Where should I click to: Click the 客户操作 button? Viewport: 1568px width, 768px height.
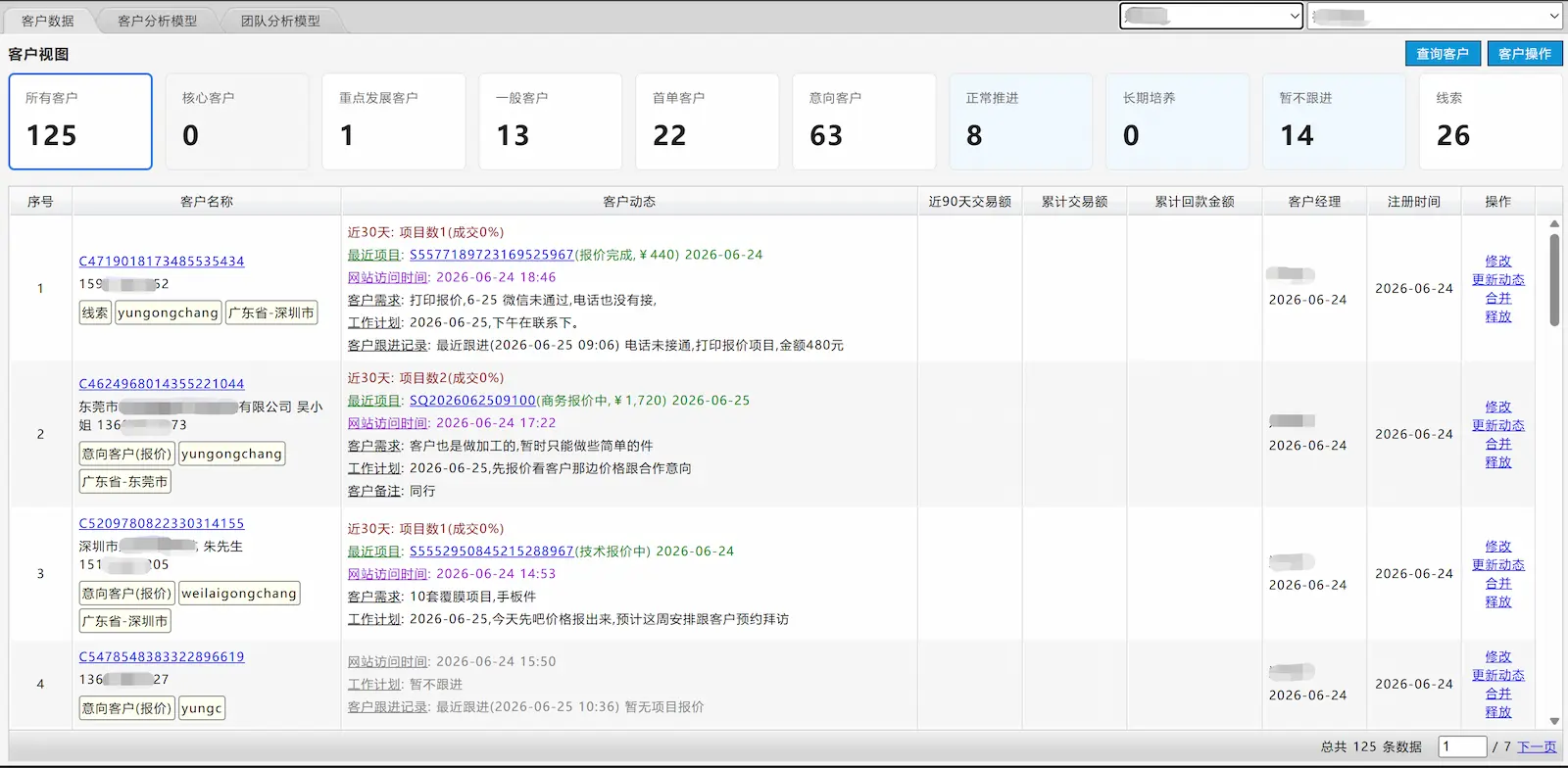(1525, 54)
